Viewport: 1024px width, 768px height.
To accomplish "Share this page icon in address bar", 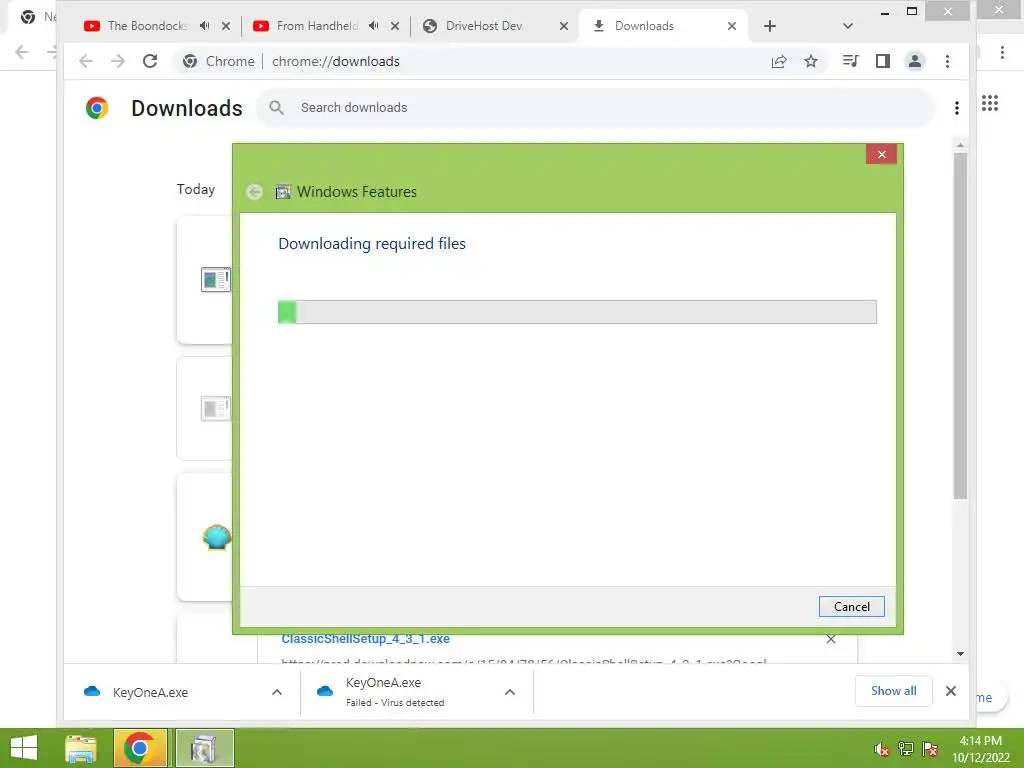I will pos(778,61).
